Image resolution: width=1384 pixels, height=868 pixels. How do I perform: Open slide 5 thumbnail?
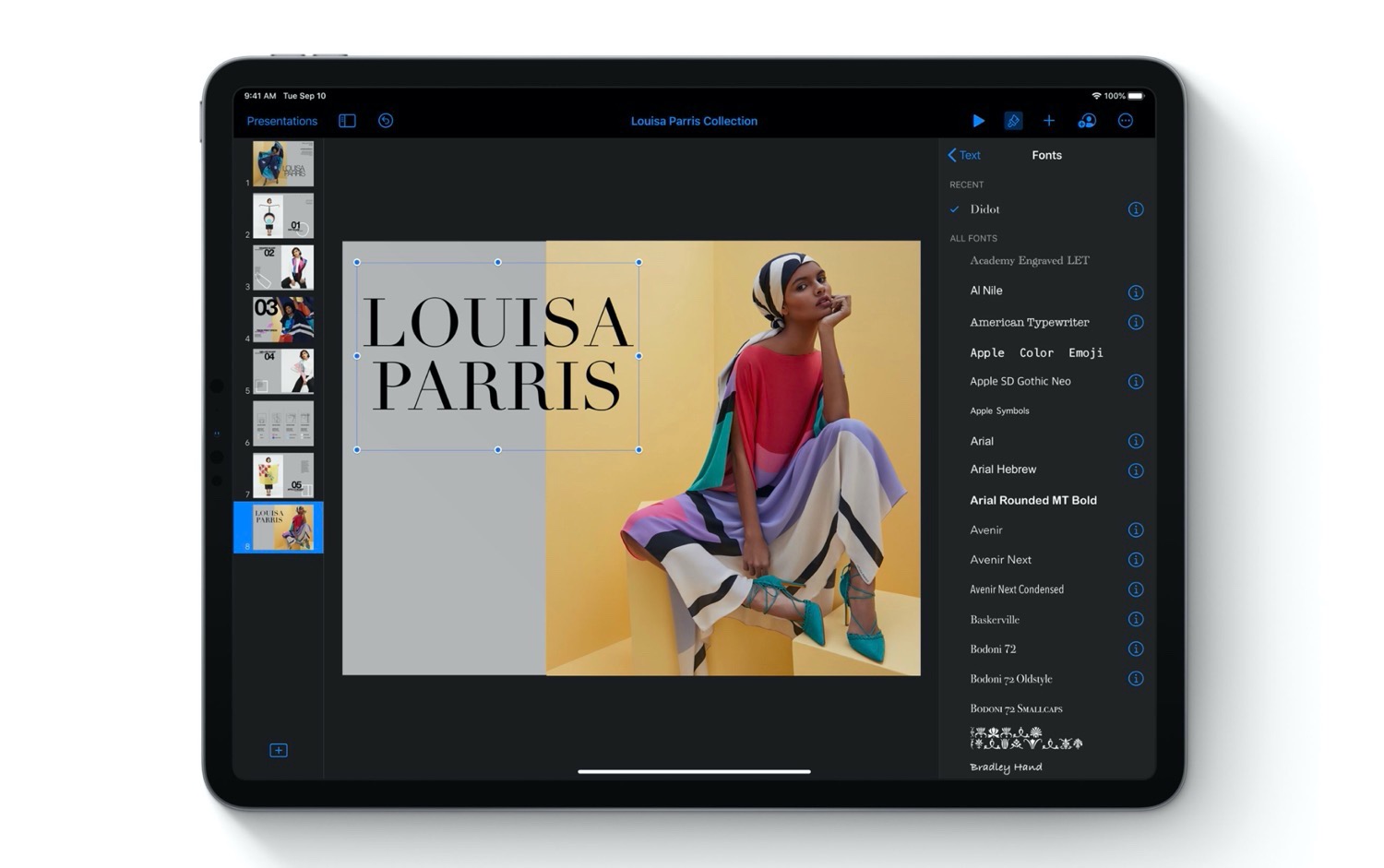[x=283, y=372]
